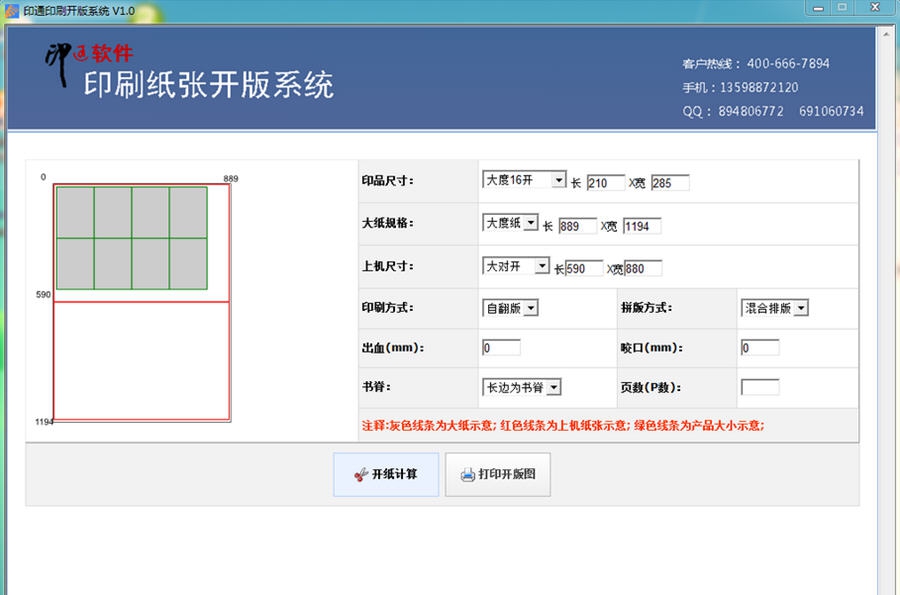Viewport: 900px width, 595px height.
Task: Open the 上机尺寸 dropdown showing 大对开
Action: [544, 266]
